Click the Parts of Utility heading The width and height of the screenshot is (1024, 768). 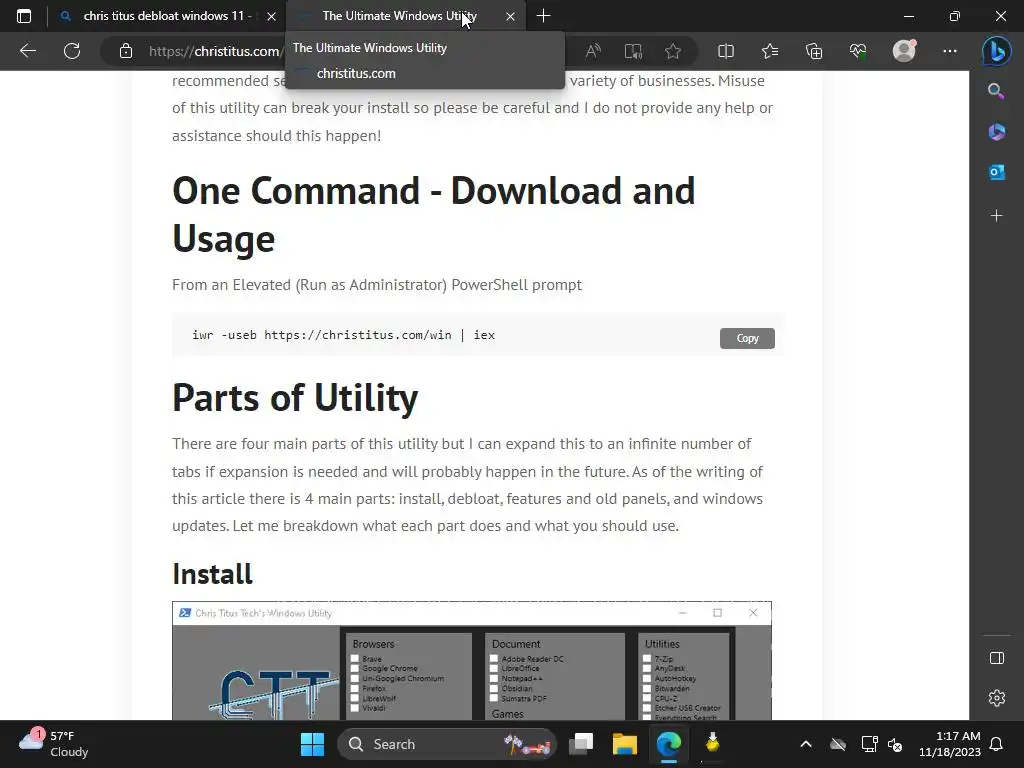point(295,397)
